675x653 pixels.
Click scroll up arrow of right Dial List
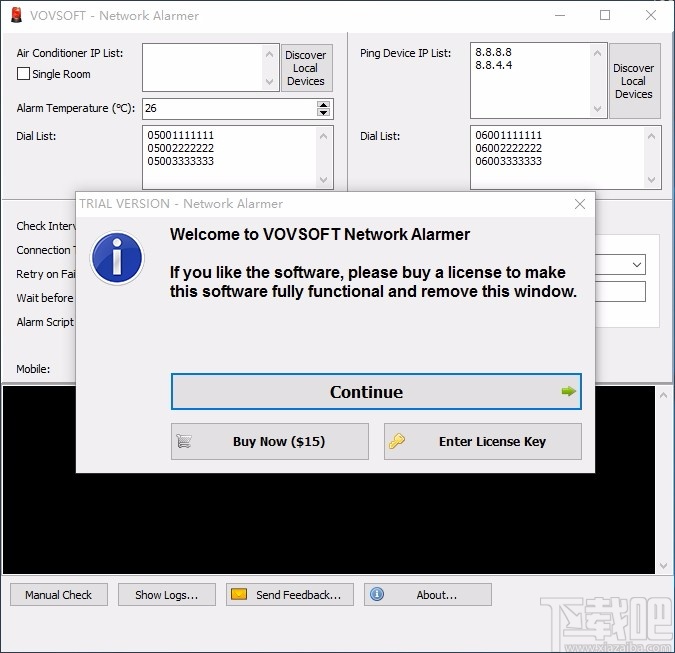651,136
